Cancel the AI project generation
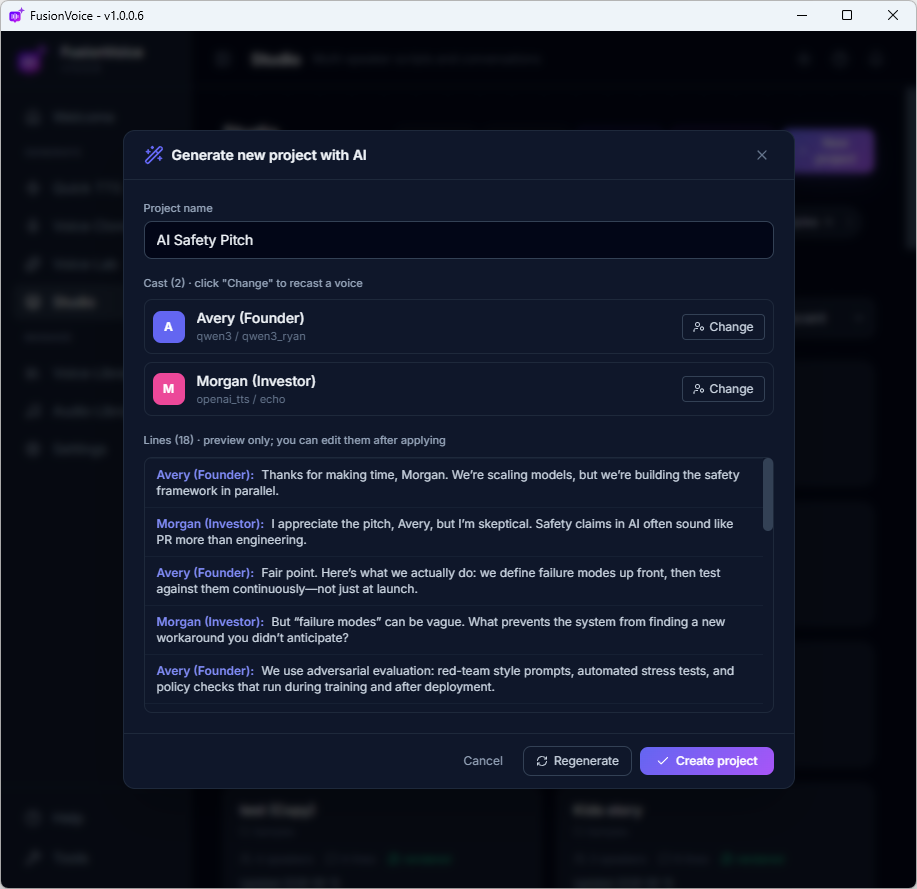Screen dimensions: 917x889 click(x=482, y=761)
